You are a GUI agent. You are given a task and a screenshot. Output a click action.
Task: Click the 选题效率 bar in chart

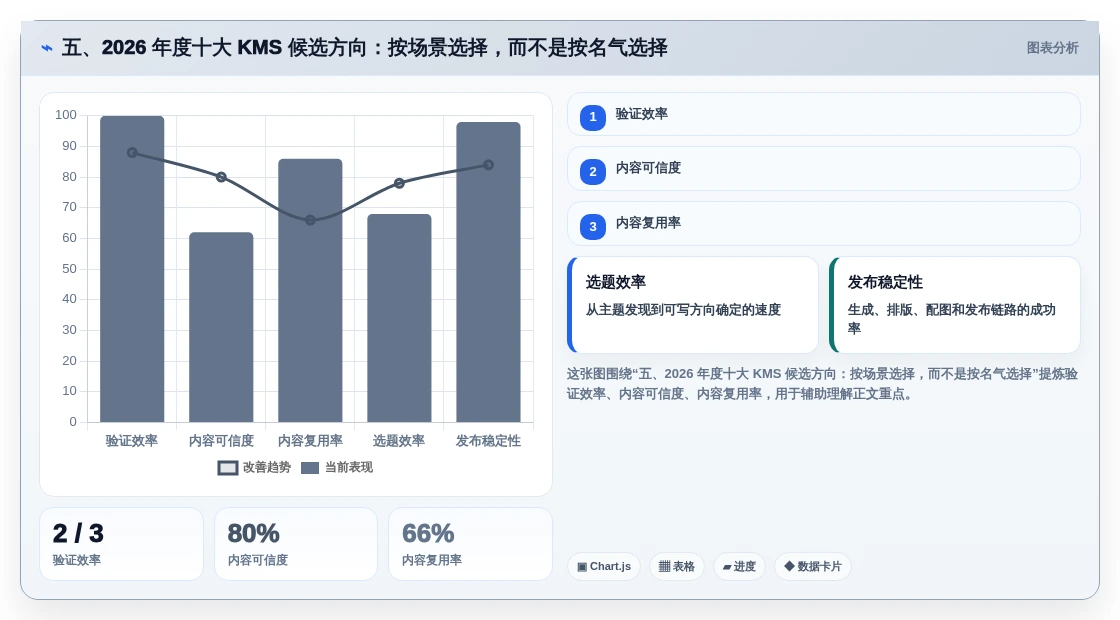[399, 318]
